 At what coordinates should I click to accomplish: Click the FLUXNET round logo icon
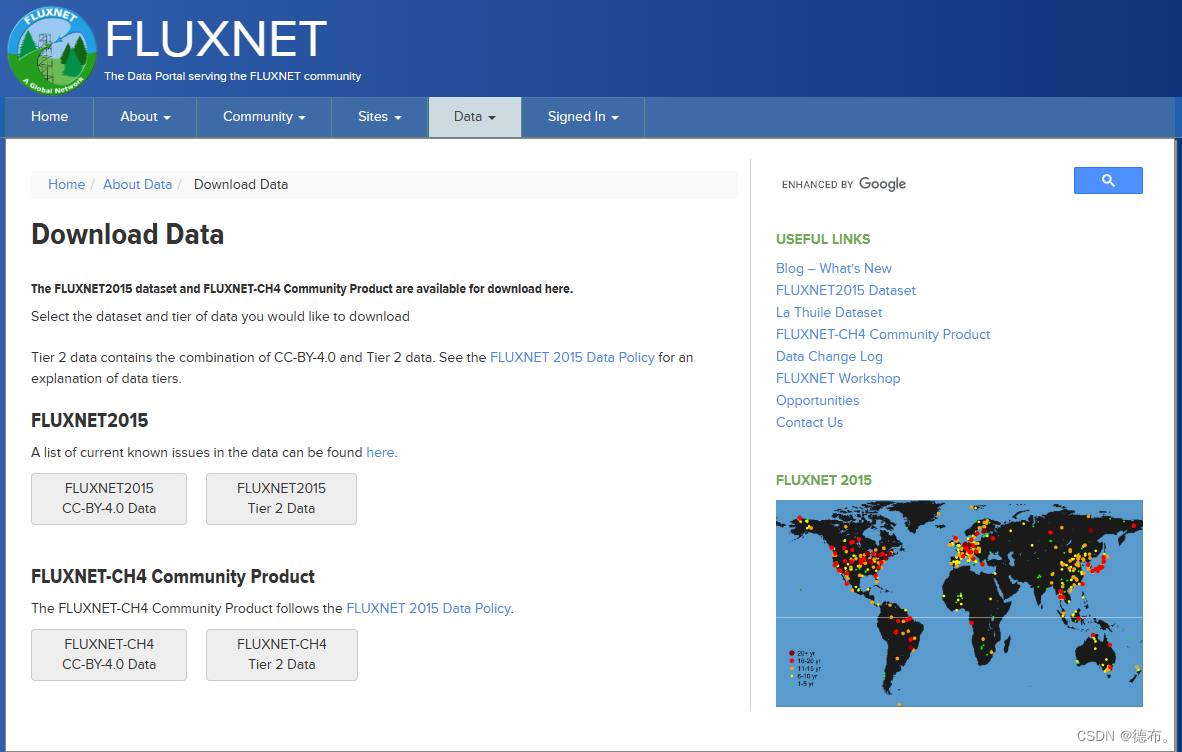[x=52, y=50]
